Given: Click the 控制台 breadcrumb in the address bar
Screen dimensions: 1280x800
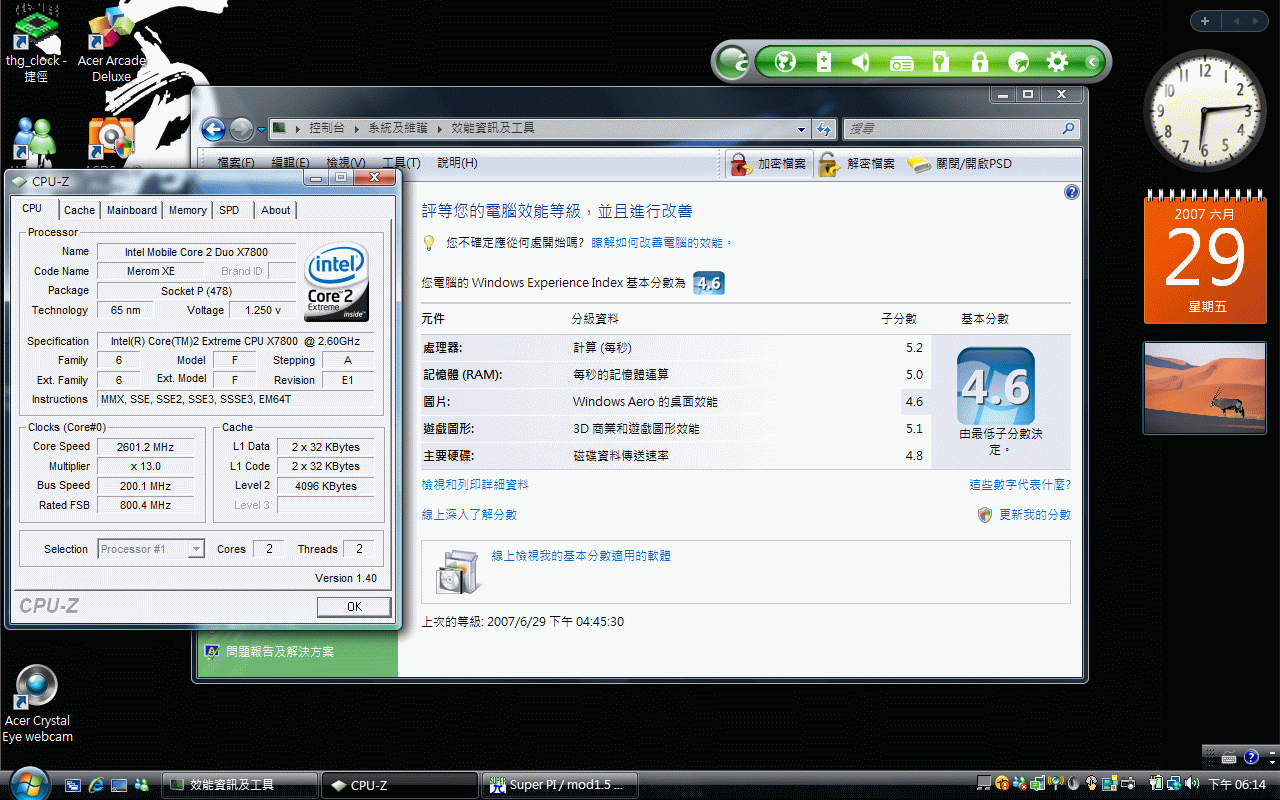Looking at the screenshot, I should (327, 129).
